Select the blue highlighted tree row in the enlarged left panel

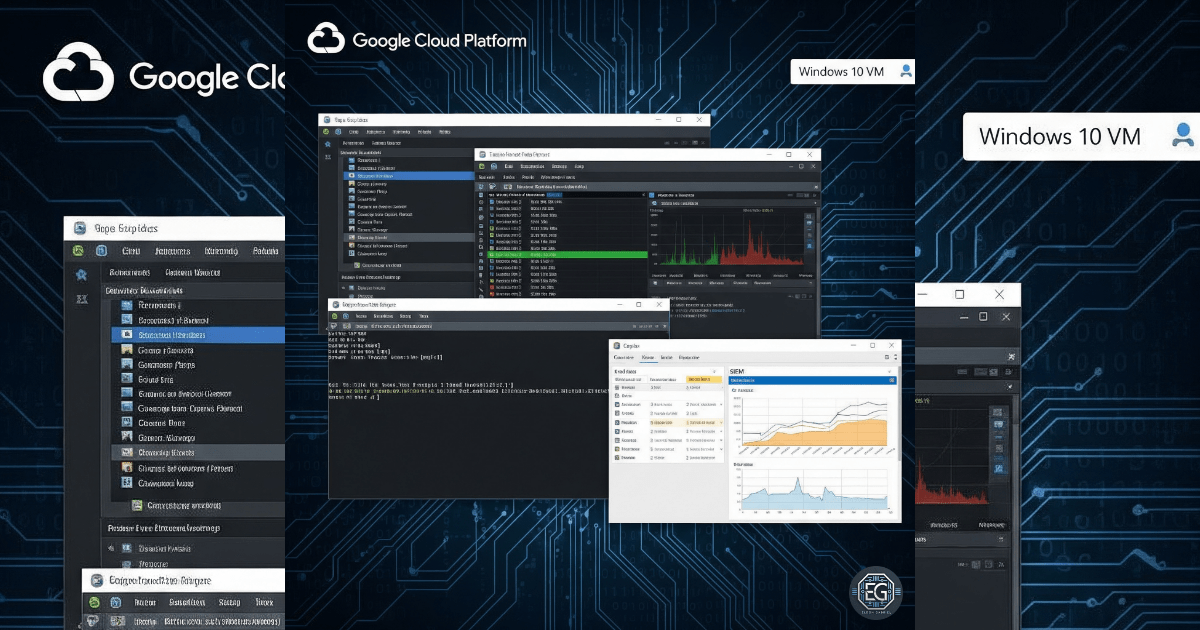point(198,335)
